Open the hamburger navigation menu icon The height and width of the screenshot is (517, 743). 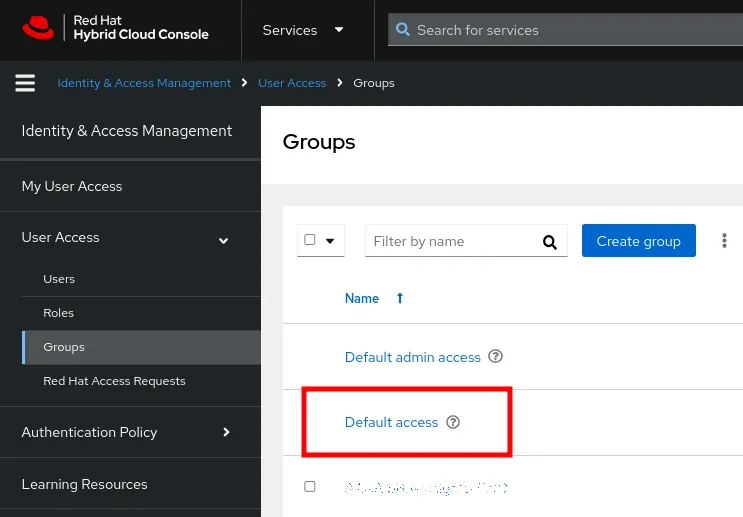(25, 83)
